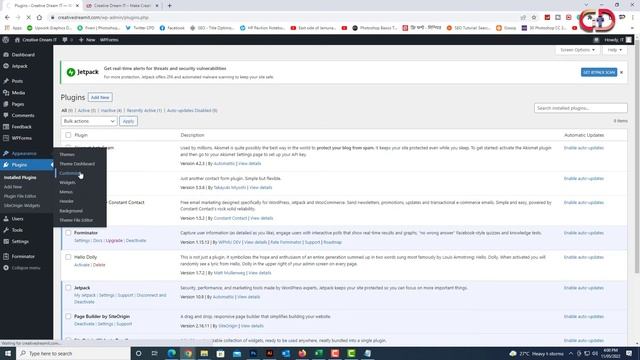Open the admin bar comments bubble
The height and width of the screenshot is (360, 640).
[65, 40]
